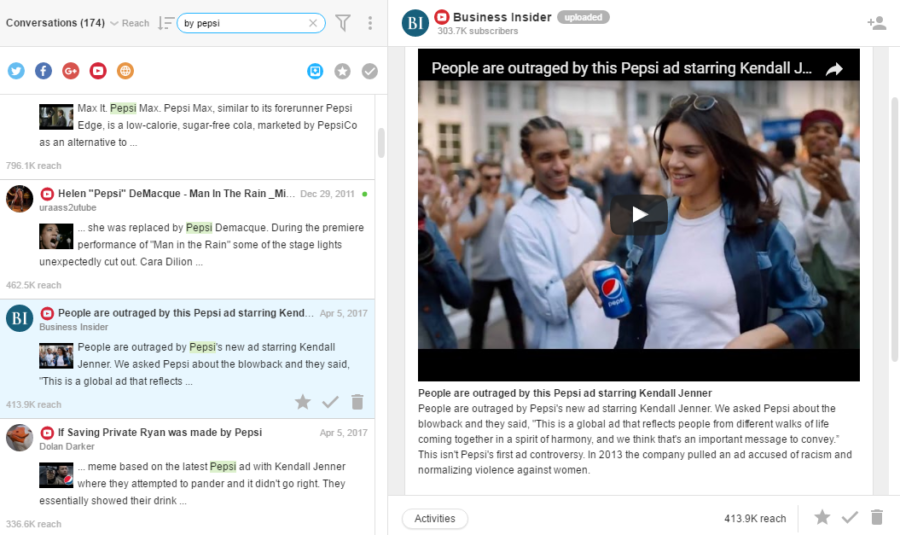Viewport: 900px width, 535px height.
Task: Open the Helen "Pepsi" DeMacque conversation
Action: coord(176,193)
